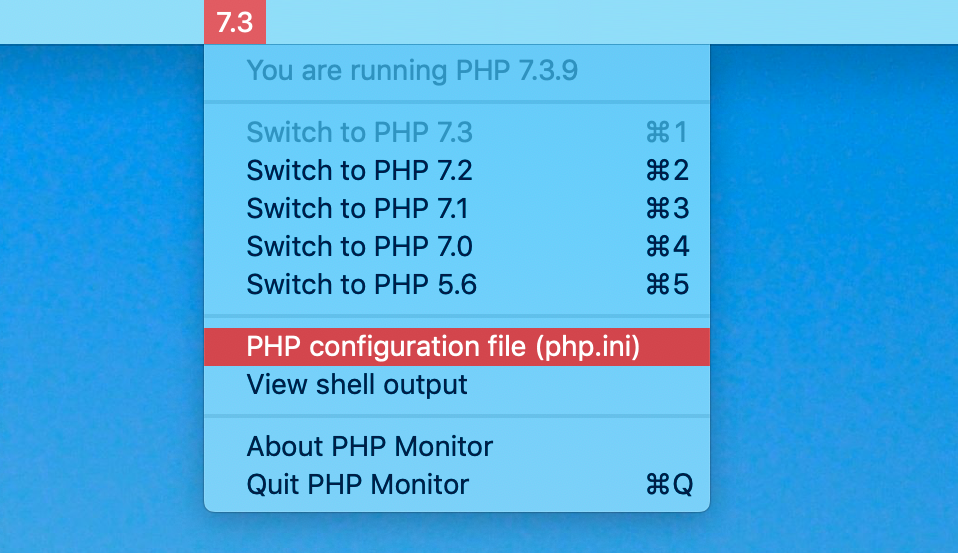Switch to PHP 7.1
The image size is (958, 553).
(x=457, y=208)
